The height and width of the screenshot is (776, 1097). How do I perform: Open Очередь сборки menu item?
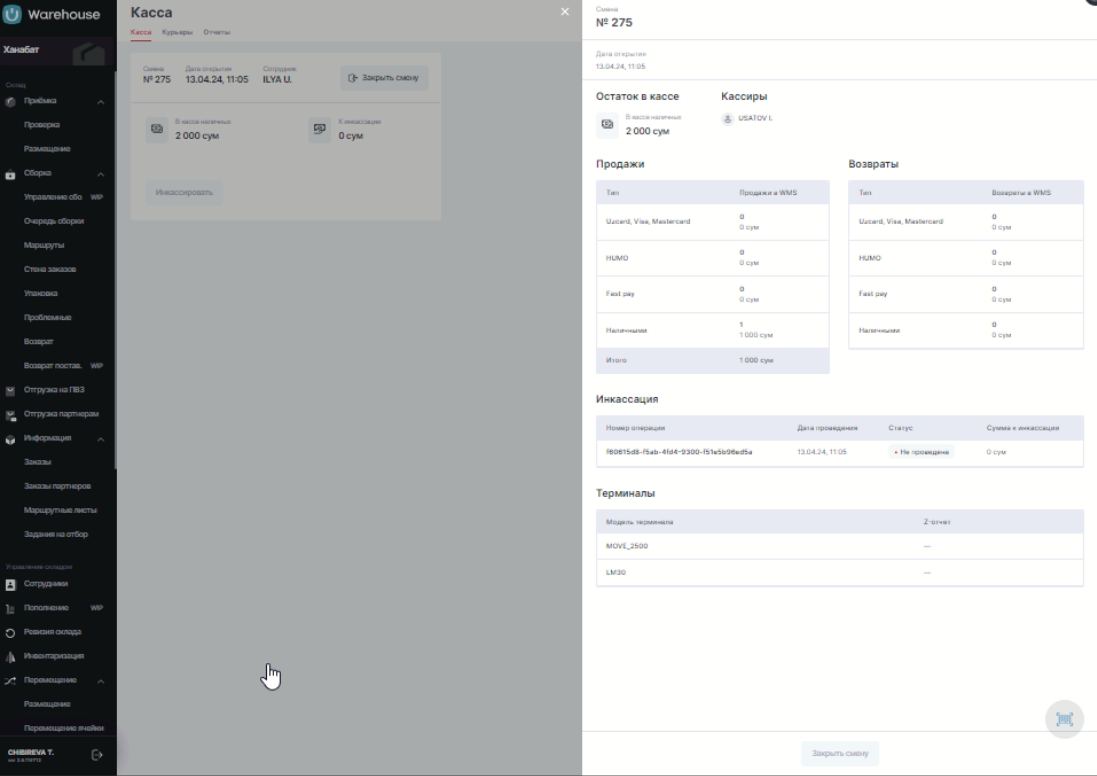click(x=54, y=221)
